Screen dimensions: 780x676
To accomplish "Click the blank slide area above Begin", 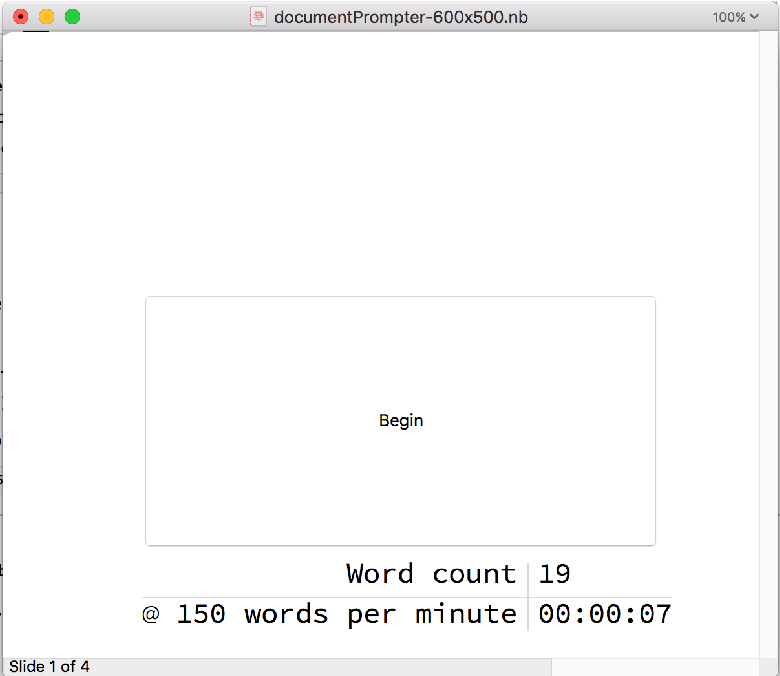I will (400, 160).
